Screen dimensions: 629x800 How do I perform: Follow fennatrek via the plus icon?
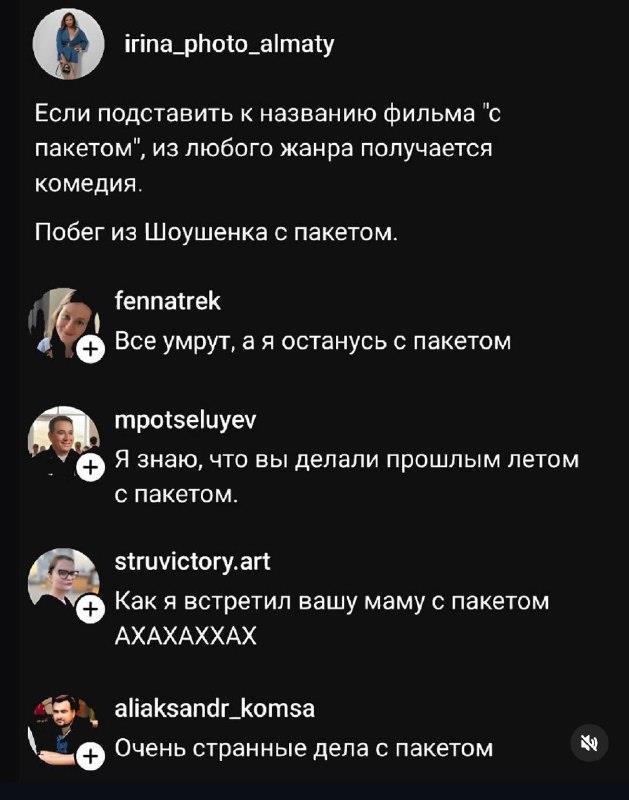[90, 350]
